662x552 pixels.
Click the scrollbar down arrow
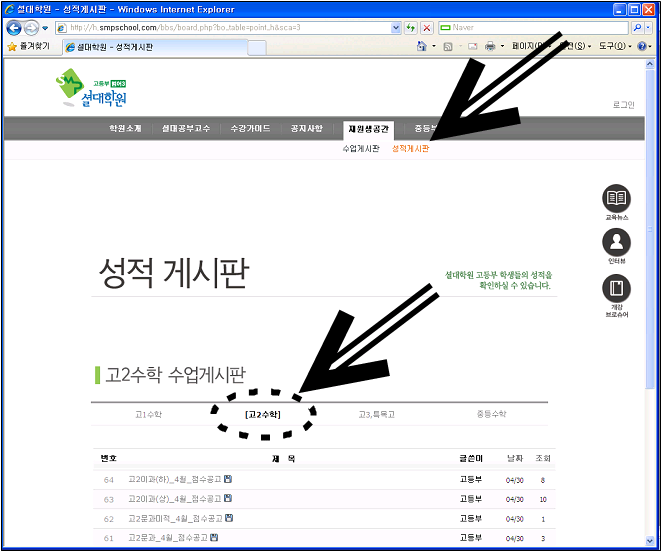[x=650, y=541]
